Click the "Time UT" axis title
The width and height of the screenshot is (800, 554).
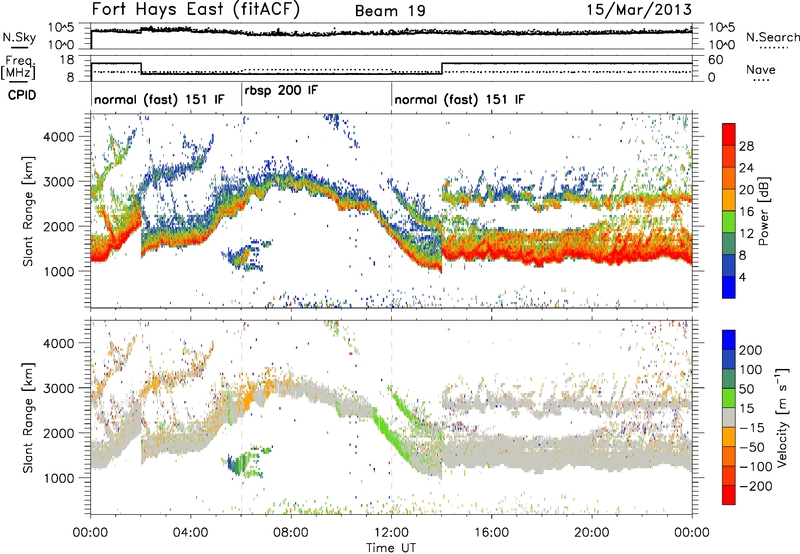391,548
